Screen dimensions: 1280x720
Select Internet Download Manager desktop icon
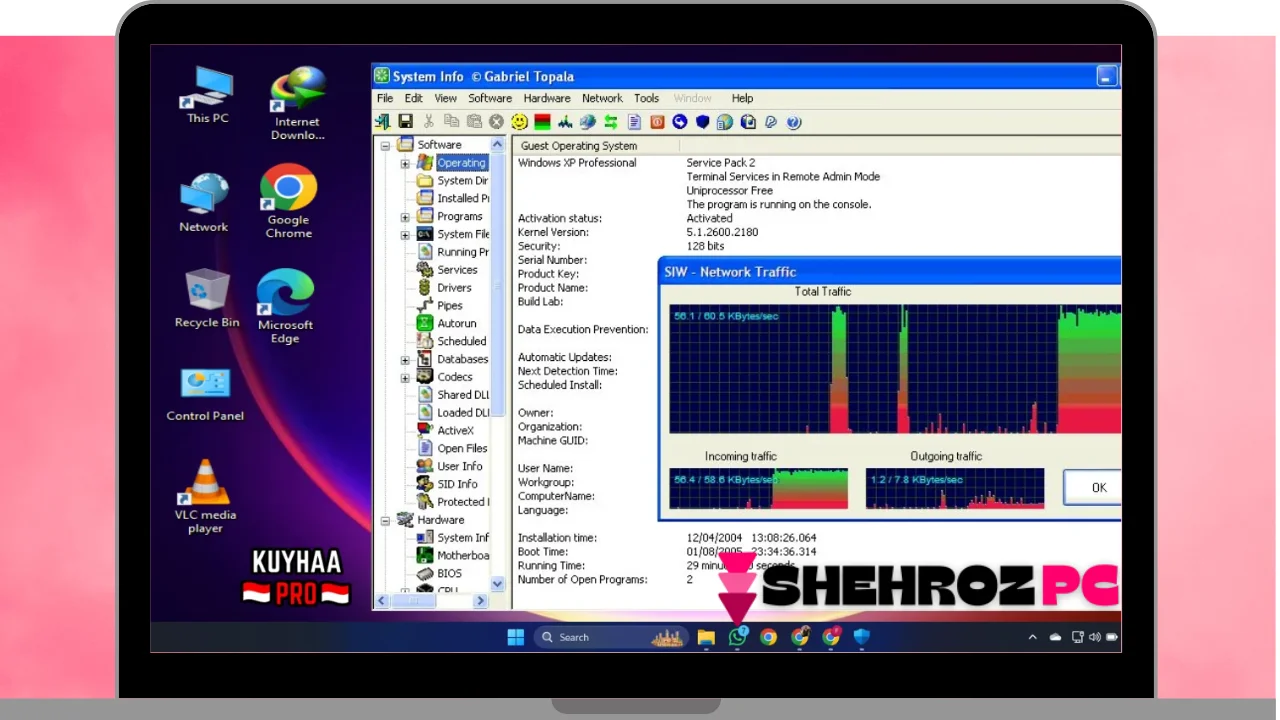point(298,103)
